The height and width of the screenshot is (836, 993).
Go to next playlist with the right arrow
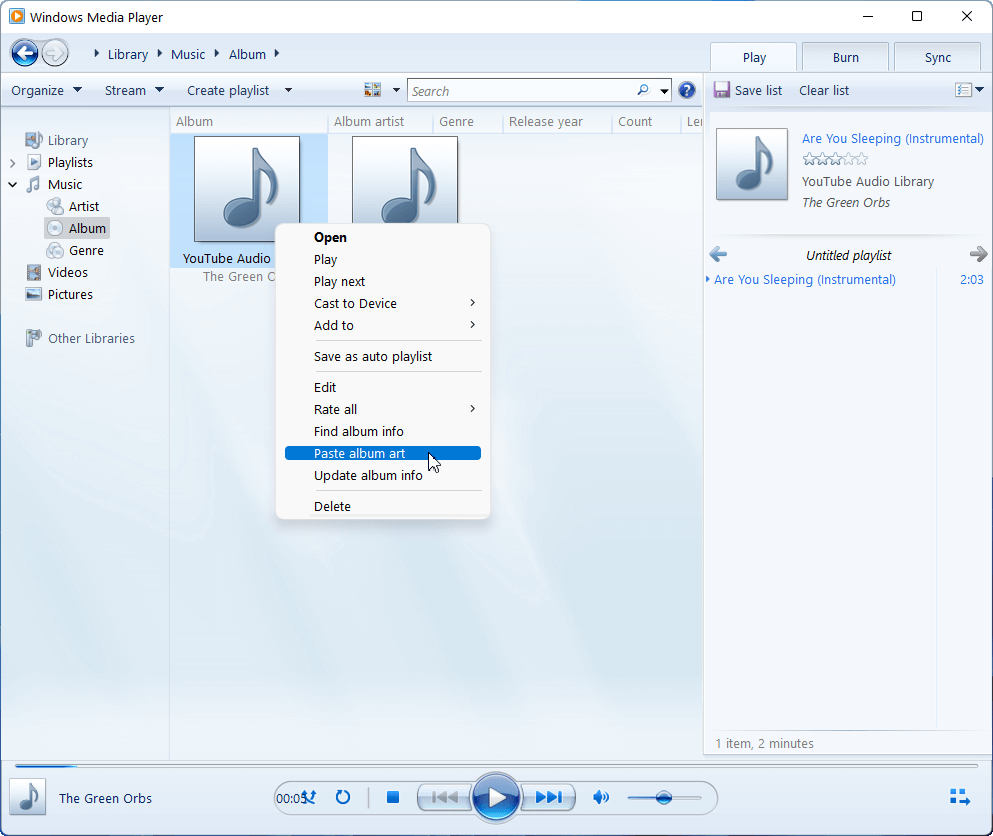click(978, 255)
